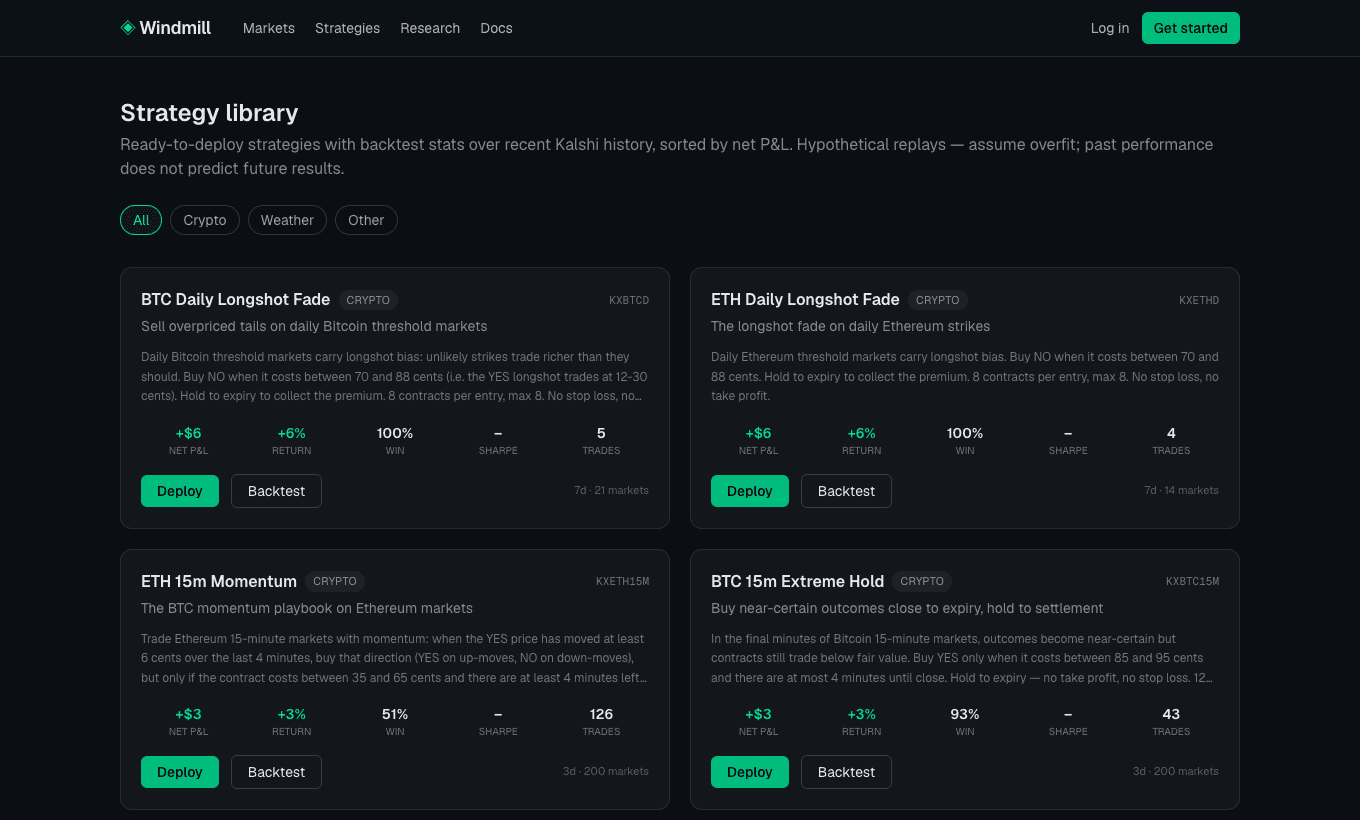This screenshot has width=1360, height=820.
Task: Deploy the ETH 15m Momentum strategy
Action: click(x=180, y=772)
